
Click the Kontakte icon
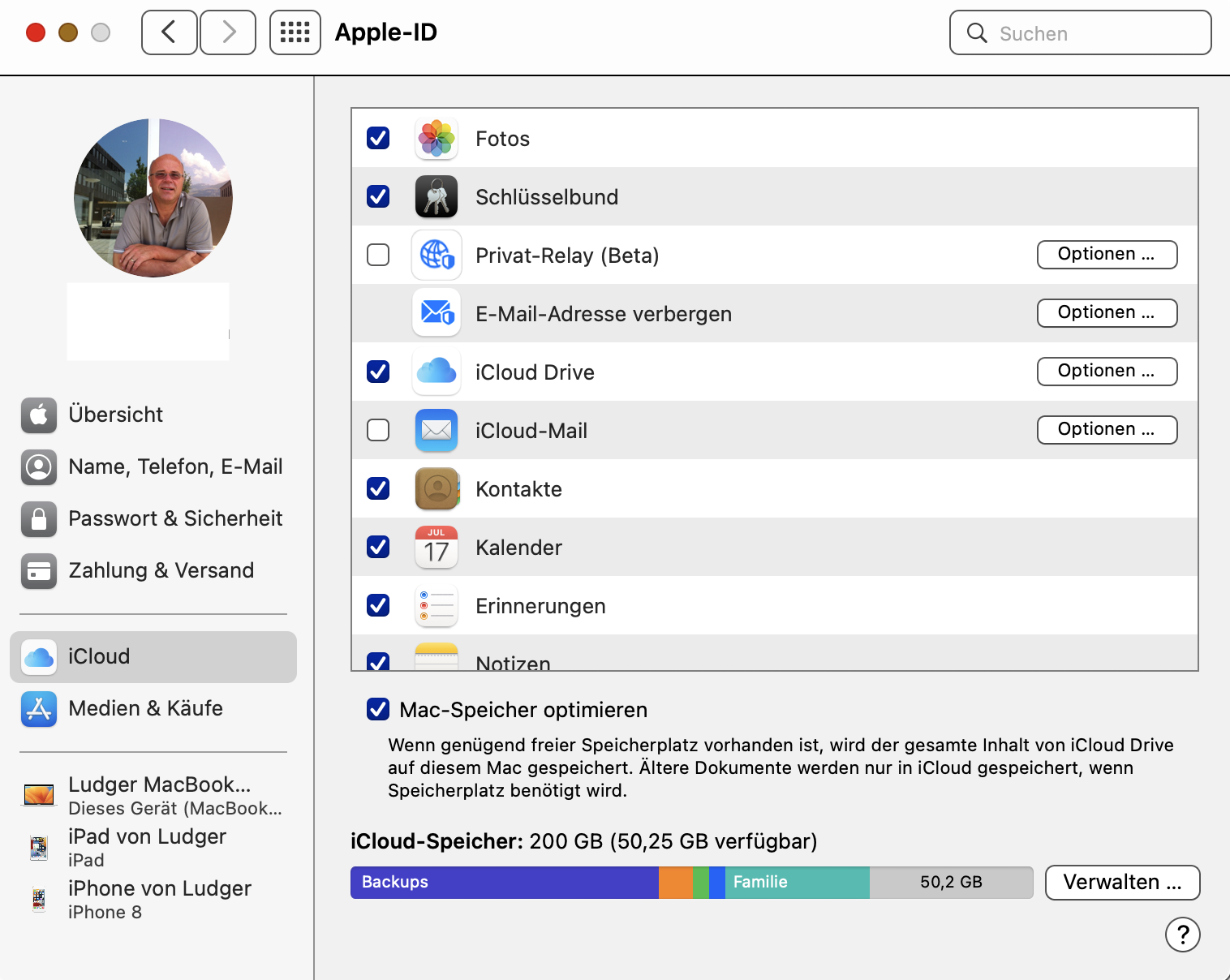[x=437, y=489]
